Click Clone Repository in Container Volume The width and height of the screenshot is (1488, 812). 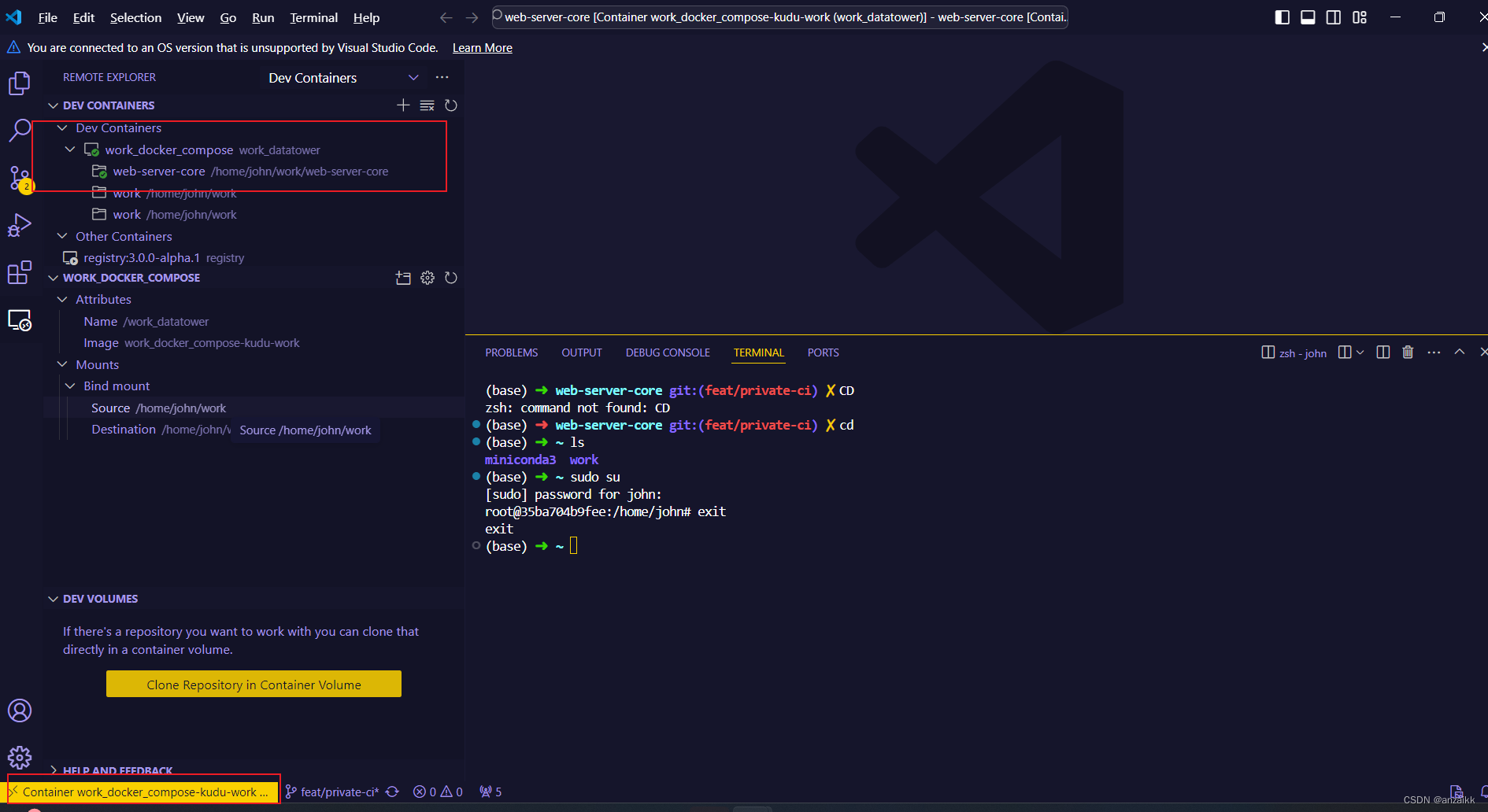click(253, 684)
